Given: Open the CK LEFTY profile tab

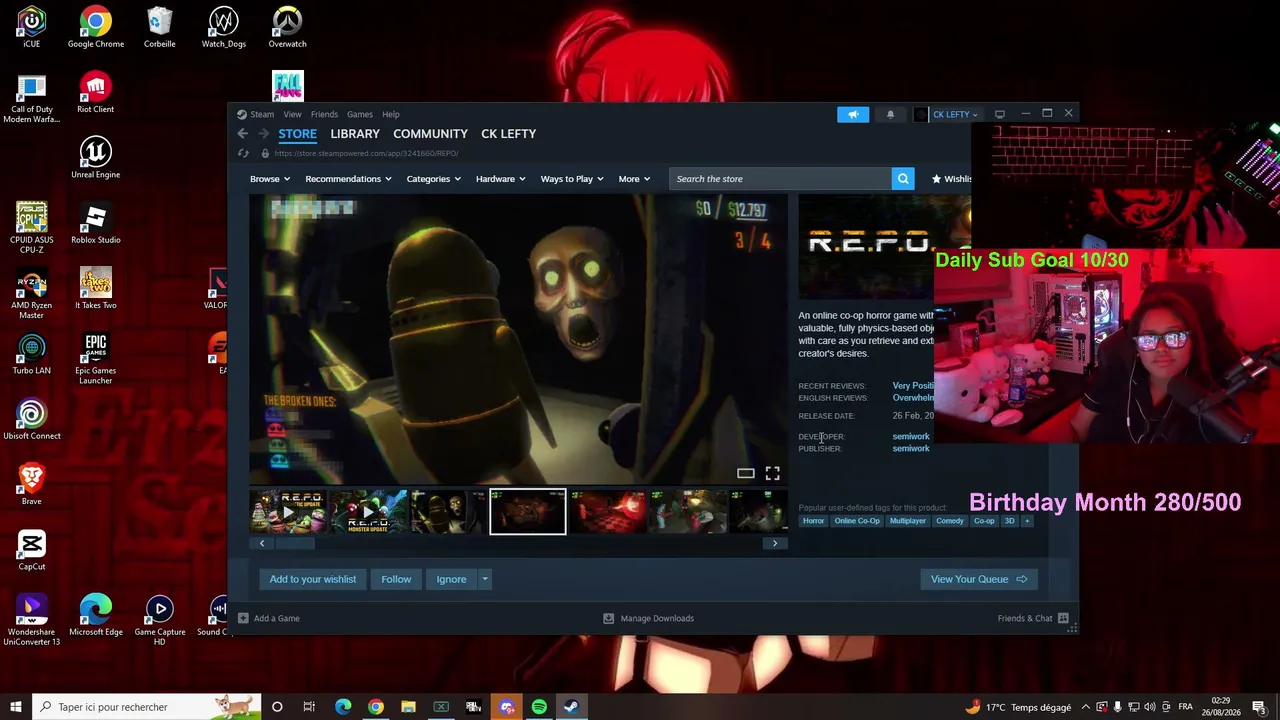Looking at the screenshot, I should pyautogui.click(x=508, y=134).
